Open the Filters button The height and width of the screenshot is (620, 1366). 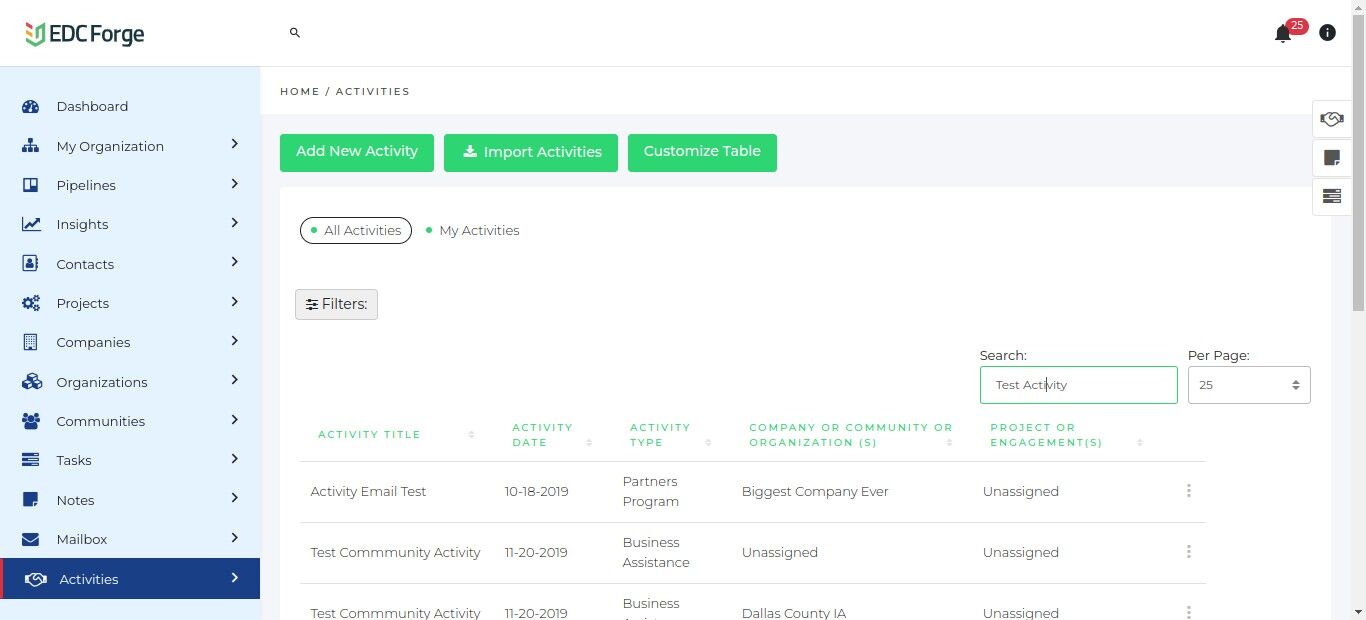coord(336,304)
